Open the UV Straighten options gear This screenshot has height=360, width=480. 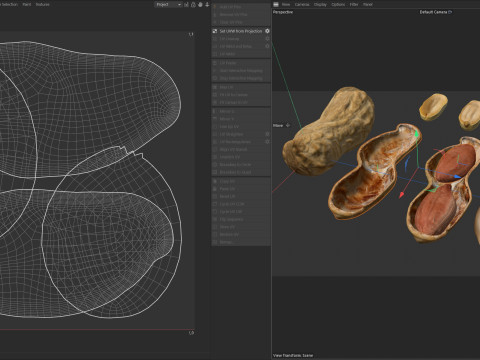[x=267, y=134]
